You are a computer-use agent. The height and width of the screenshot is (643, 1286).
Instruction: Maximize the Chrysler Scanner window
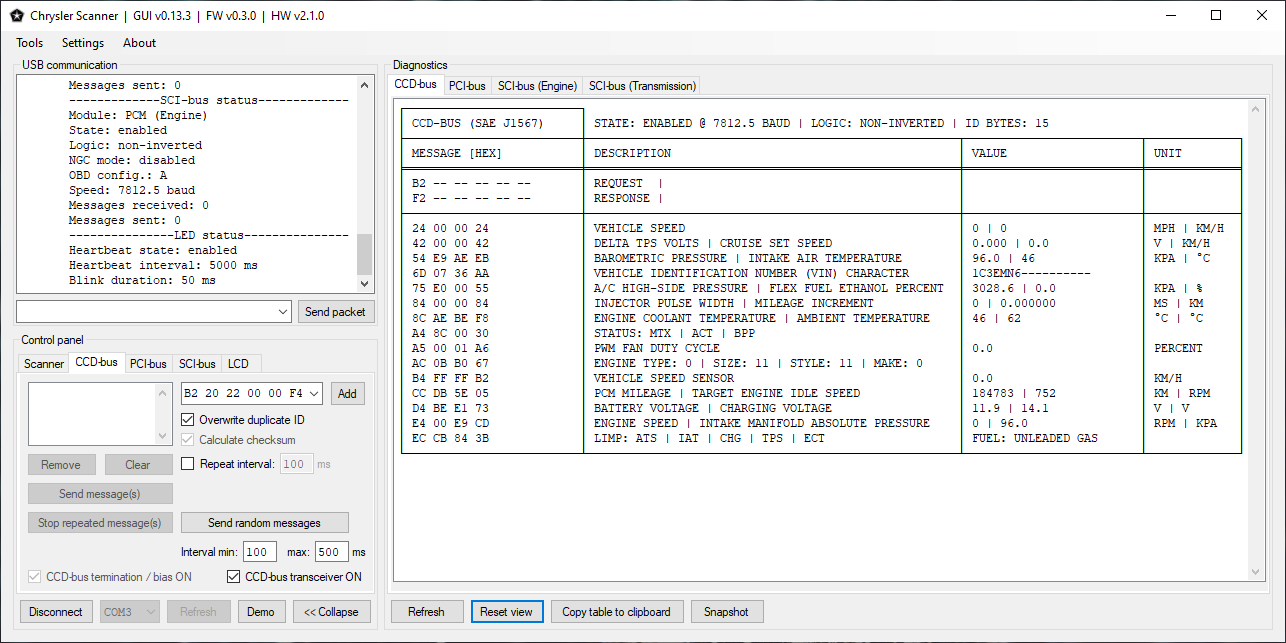[1216, 15]
